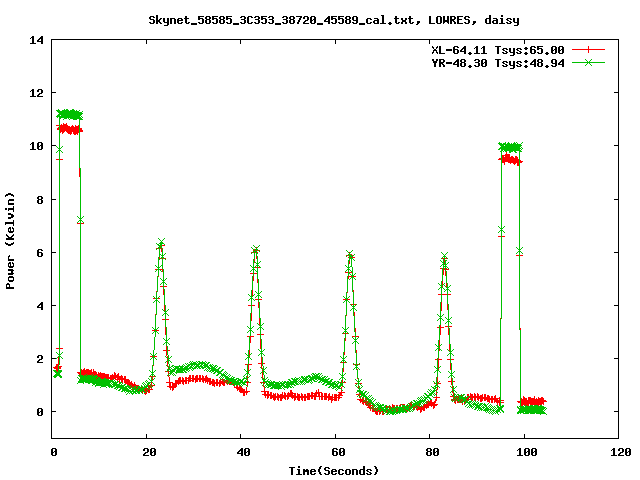Click x-axis tick label 120

[x=621, y=452]
